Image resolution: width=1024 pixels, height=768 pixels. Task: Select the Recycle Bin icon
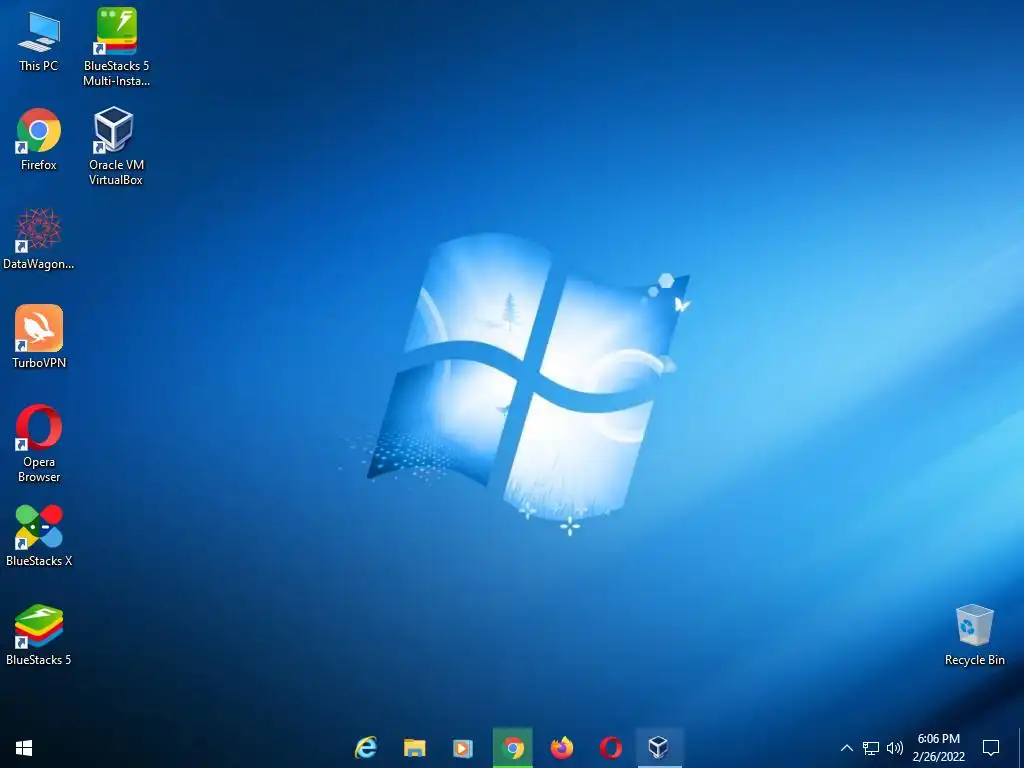coord(974,635)
